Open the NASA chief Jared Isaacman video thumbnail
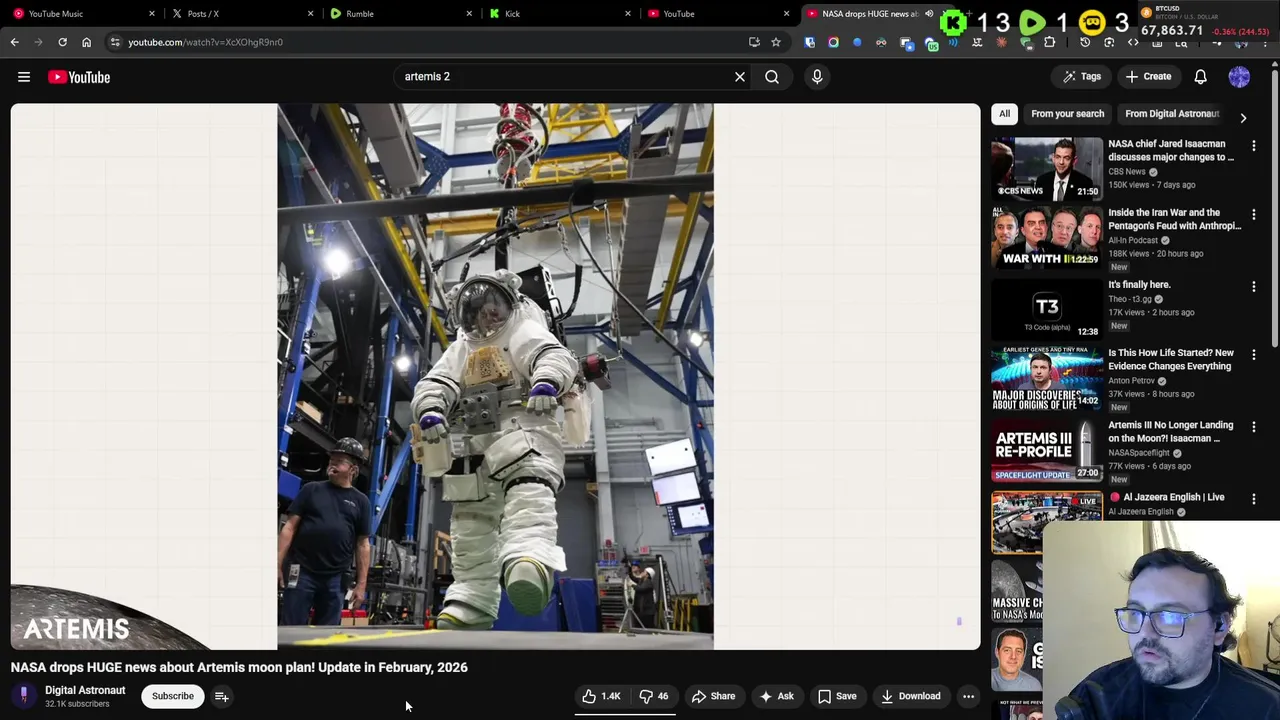This screenshot has width=1280, height=720. pyautogui.click(x=1047, y=168)
